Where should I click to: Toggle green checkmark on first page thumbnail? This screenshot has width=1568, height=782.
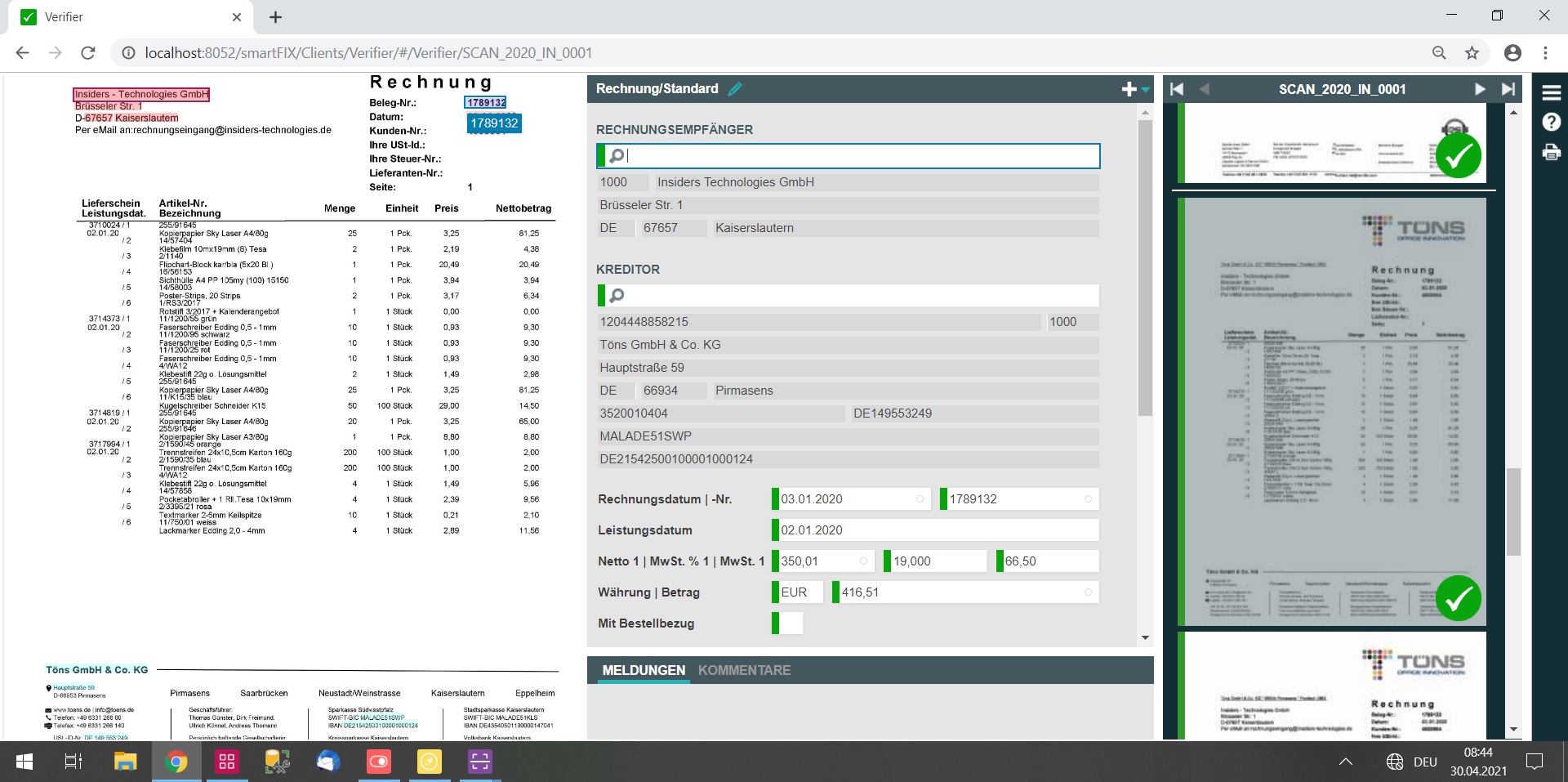click(x=1458, y=155)
